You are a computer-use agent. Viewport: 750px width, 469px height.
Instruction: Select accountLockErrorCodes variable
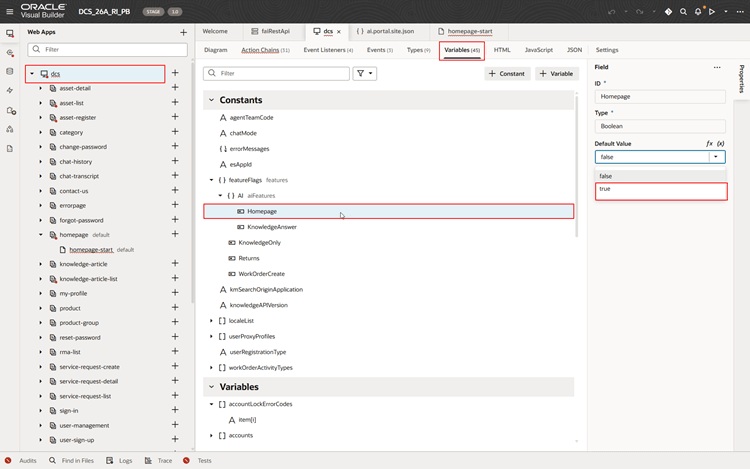pyautogui.click(x=260, y=404)
